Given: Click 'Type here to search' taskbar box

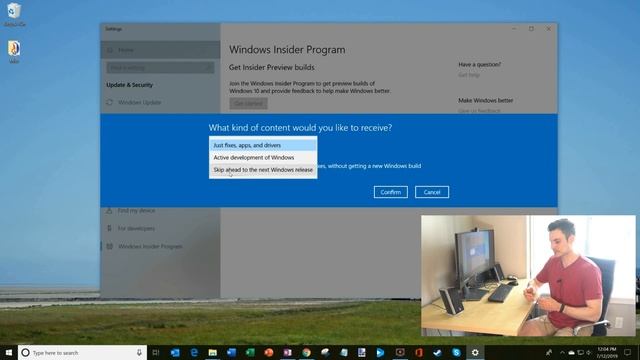Looking at the screenshot, I should (x=83, y=353).
